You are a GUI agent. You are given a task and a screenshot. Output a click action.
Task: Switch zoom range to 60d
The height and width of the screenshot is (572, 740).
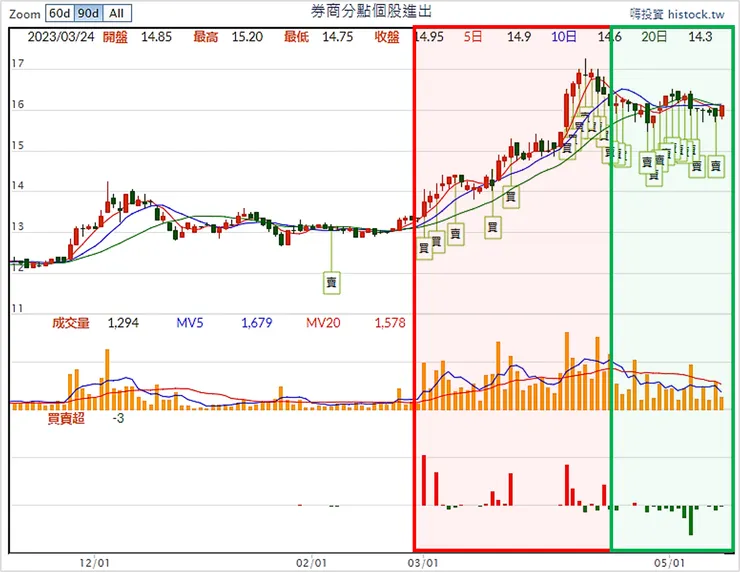click(x=59, y=13)
